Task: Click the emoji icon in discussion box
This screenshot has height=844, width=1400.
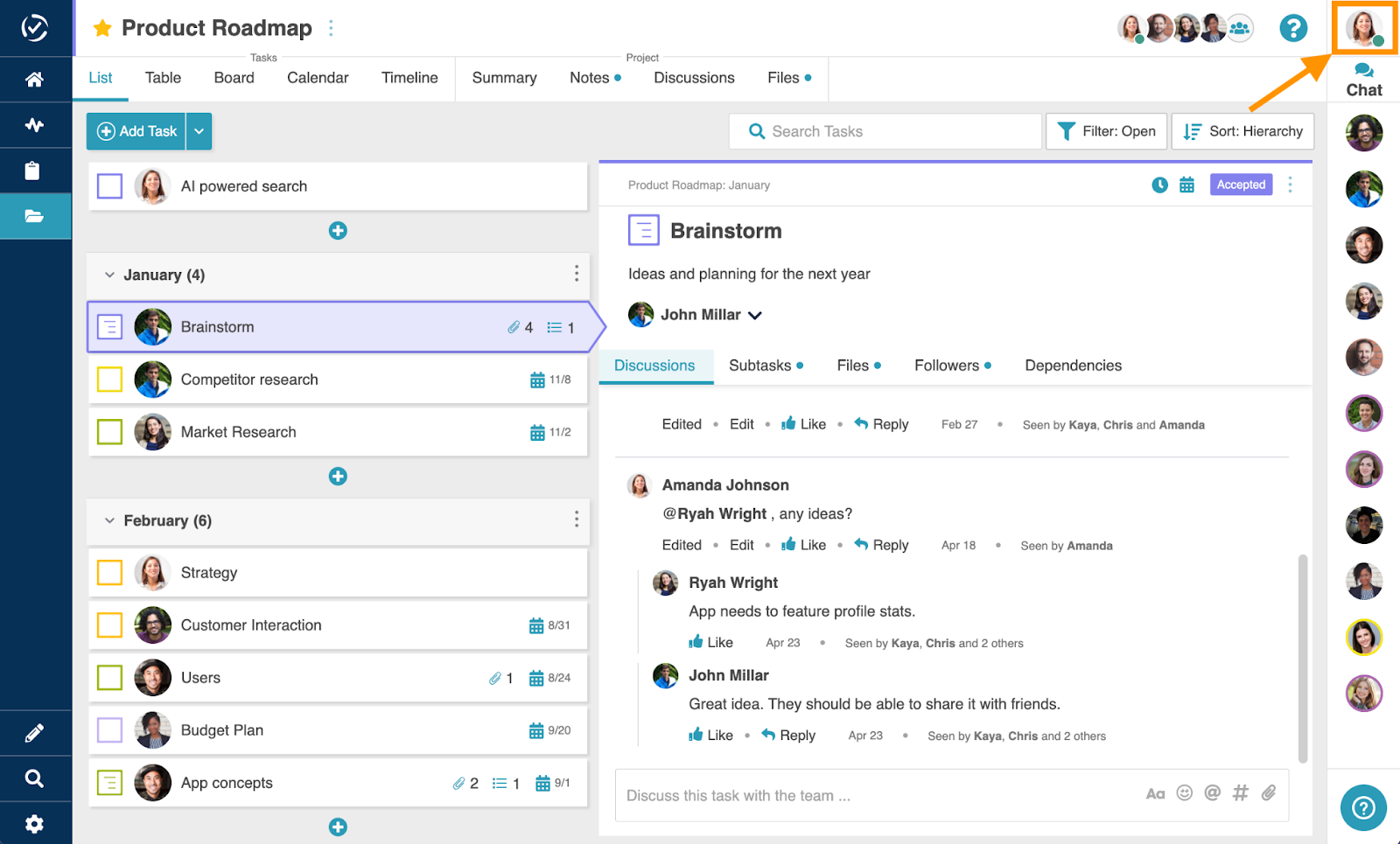Action: click(1184, 793)
